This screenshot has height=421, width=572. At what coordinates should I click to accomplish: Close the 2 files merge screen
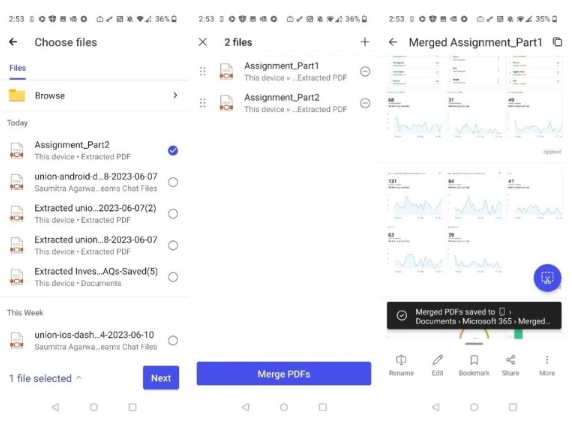coord(203,42)
